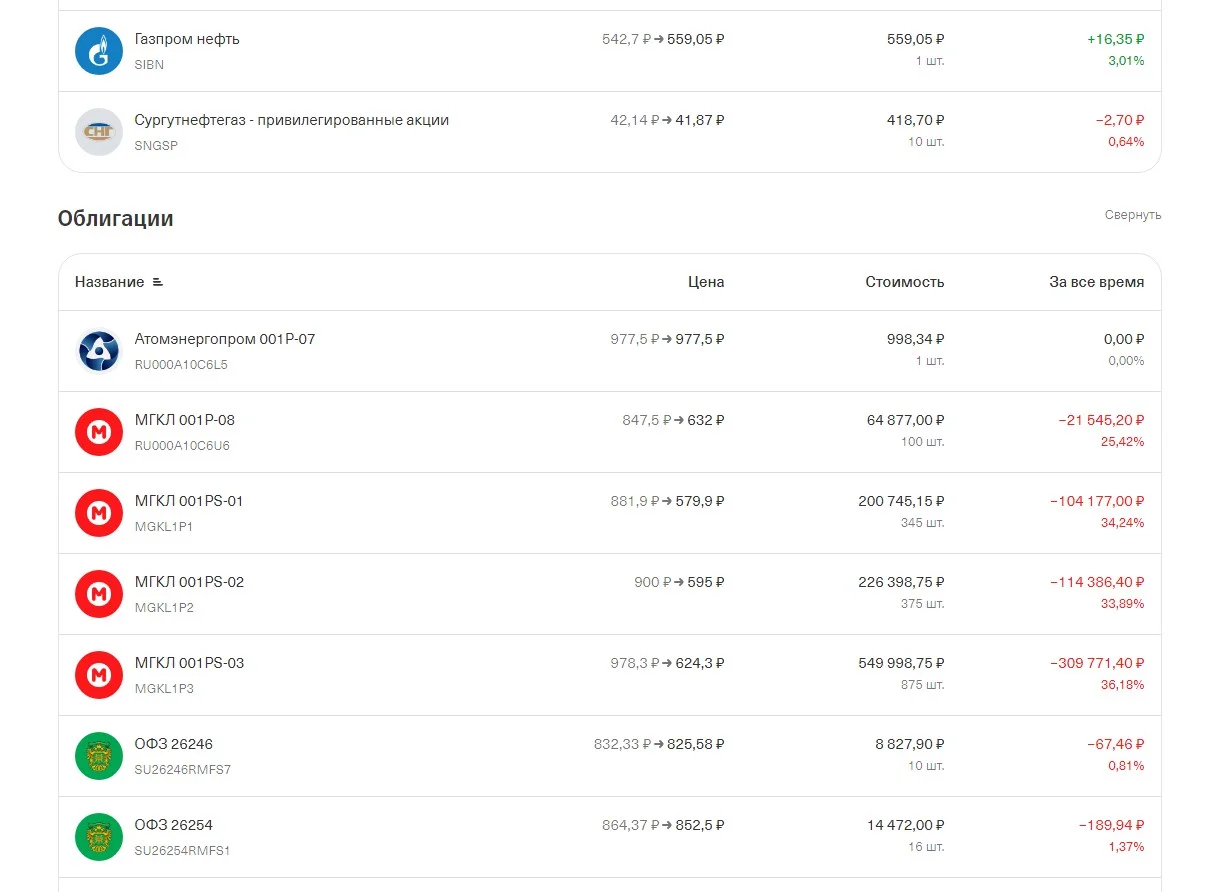Click the green ОФЗ 26254 emblem icon

coord(99,837)
